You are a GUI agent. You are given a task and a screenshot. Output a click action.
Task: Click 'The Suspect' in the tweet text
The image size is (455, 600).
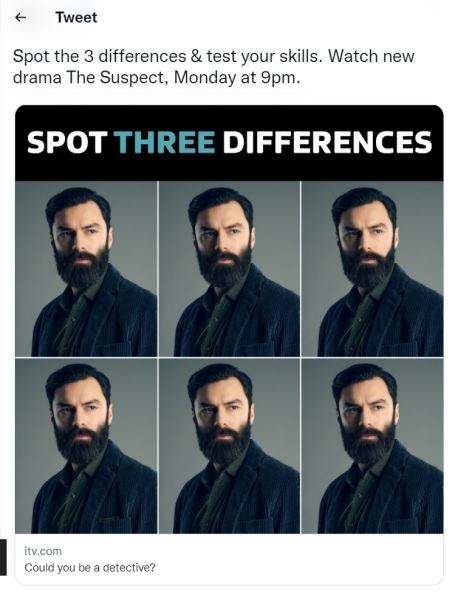click(116, 78)
